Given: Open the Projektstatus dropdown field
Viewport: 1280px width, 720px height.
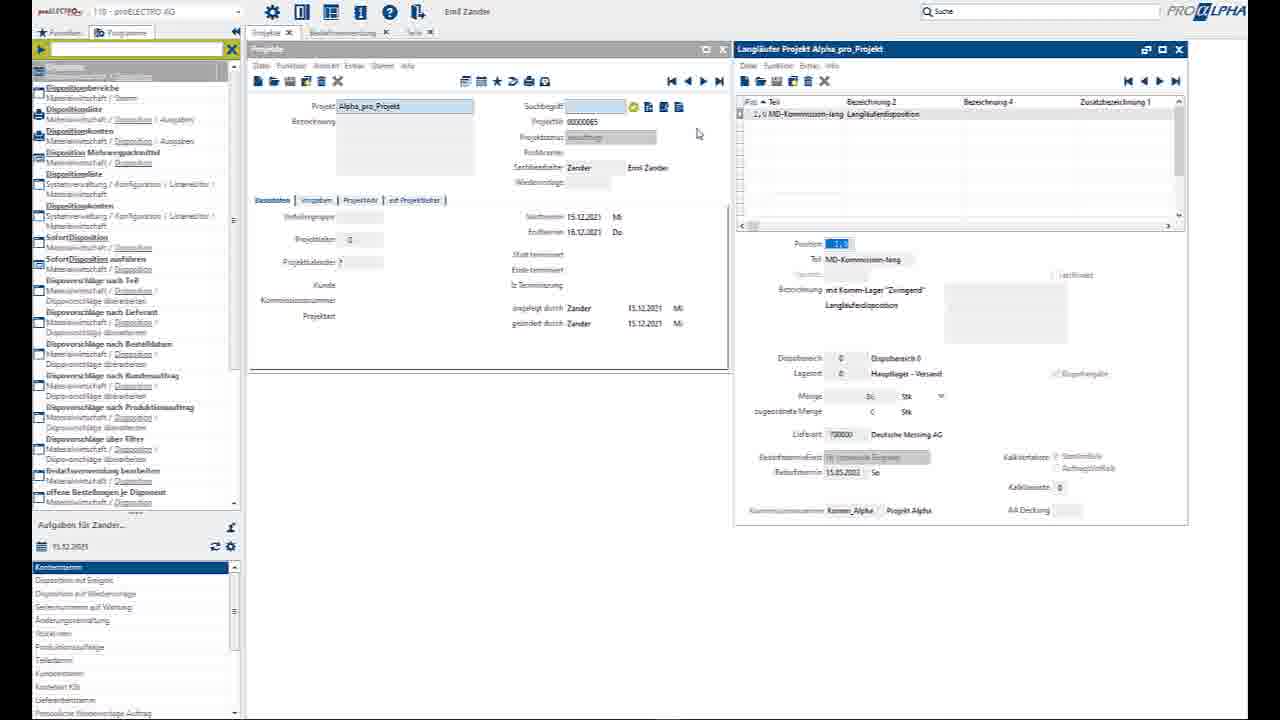Looking at the screenshot, I should 611,137.
